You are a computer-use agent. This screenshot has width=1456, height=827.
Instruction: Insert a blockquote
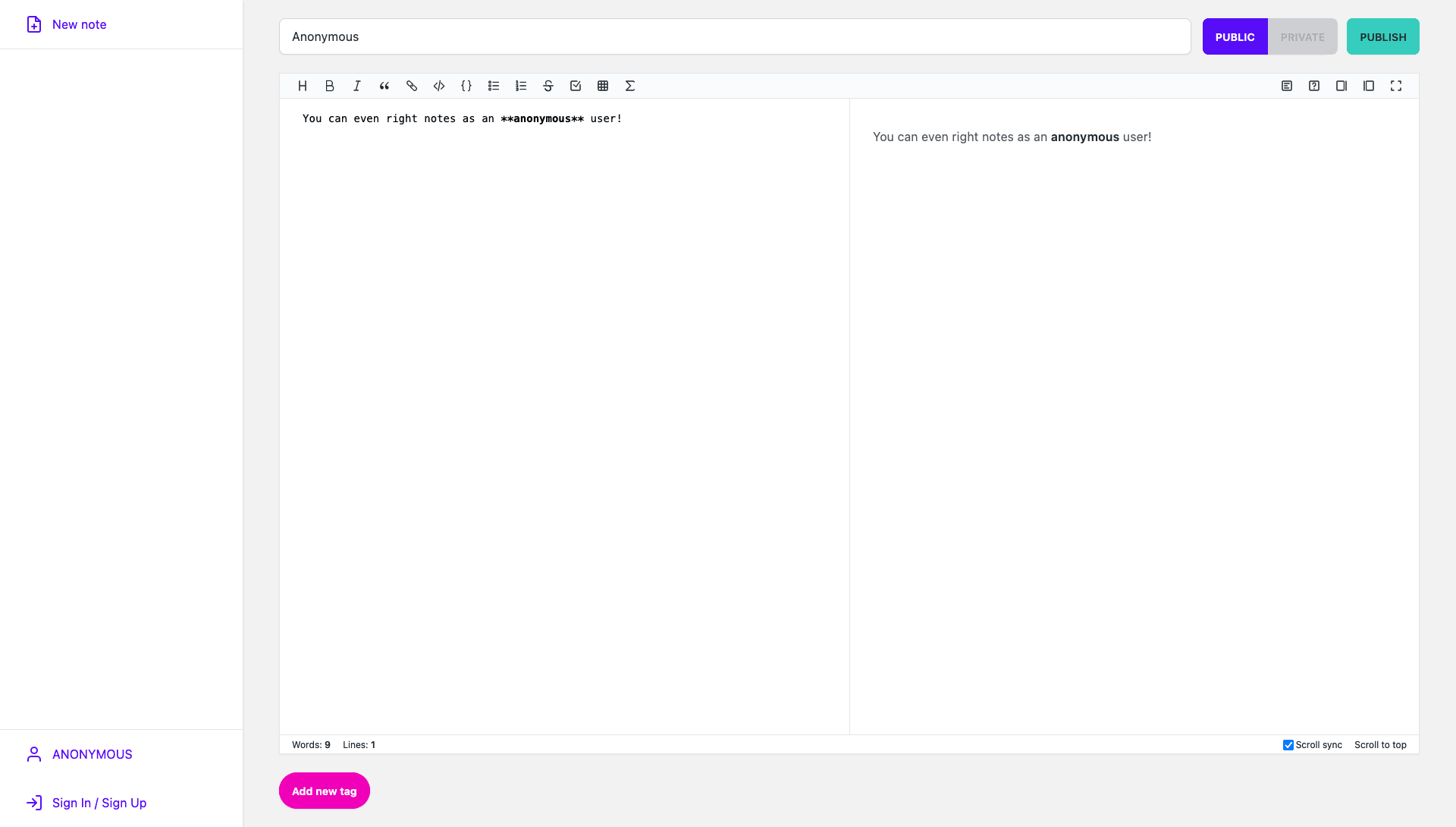coord(384,86)
